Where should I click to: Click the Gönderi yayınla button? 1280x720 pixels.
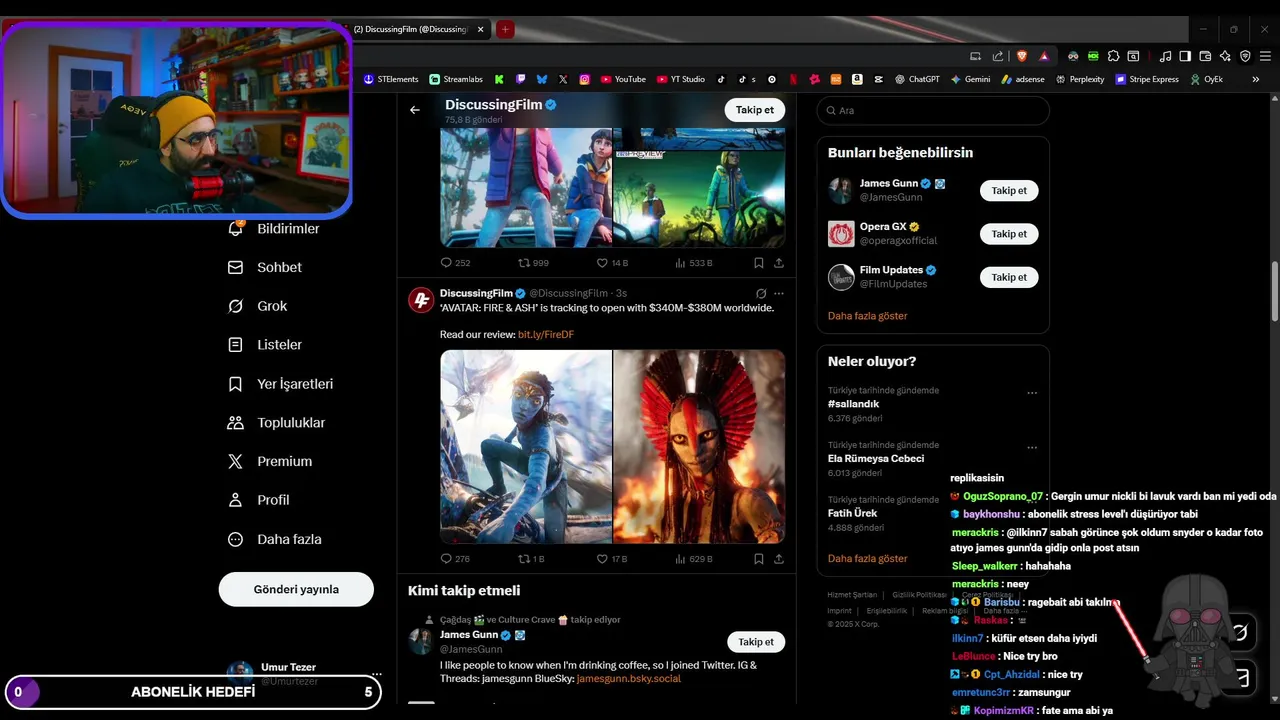click(x=296, y=589)
